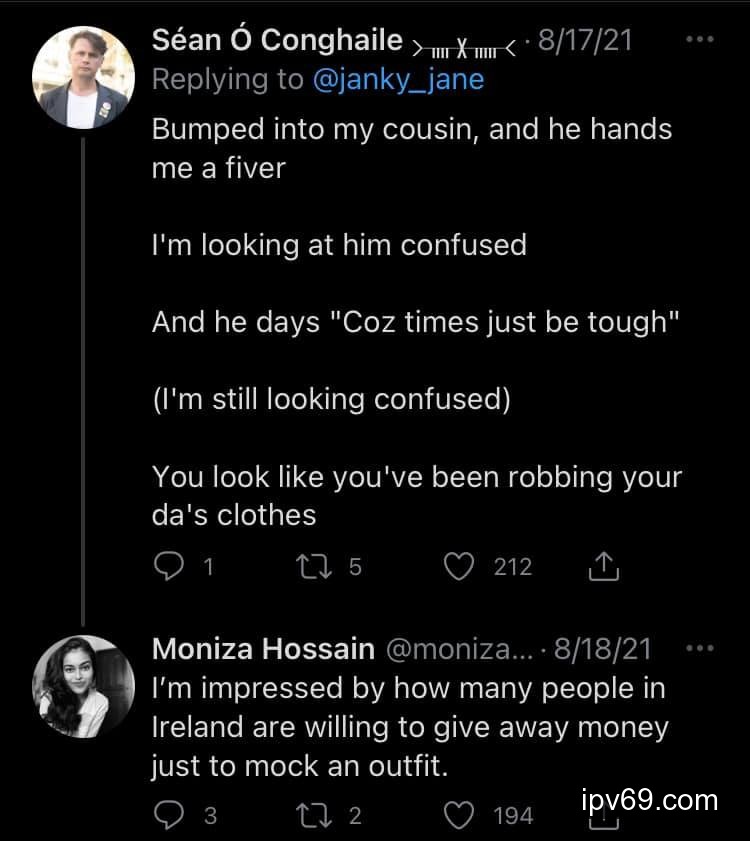Open the @janky_jane profile mention
750x841 pixels.
(398, 80)
